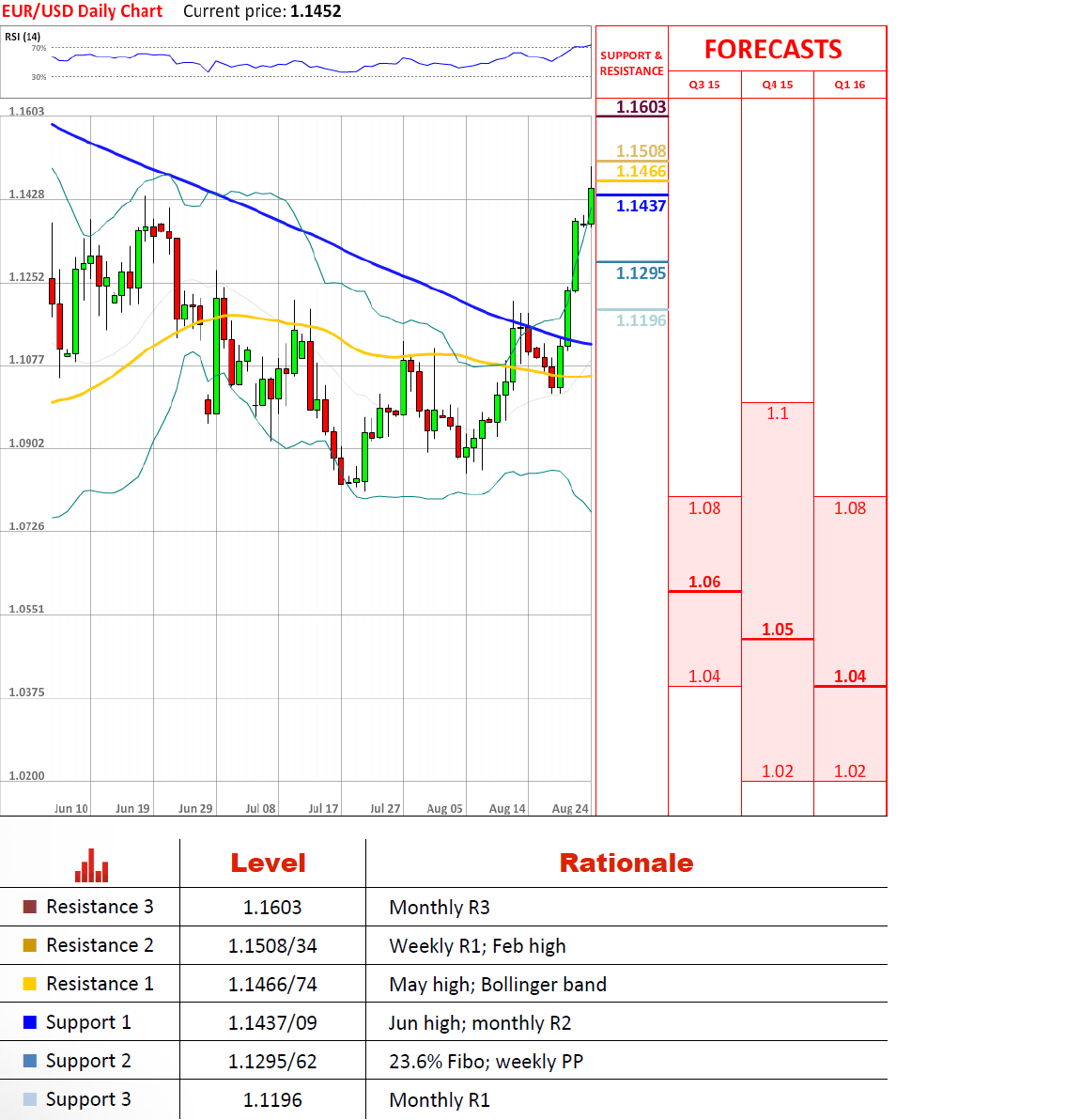Click the red bar chart icon
This screenshot has height=1120, width=1082.
click(x=91, y=865)
